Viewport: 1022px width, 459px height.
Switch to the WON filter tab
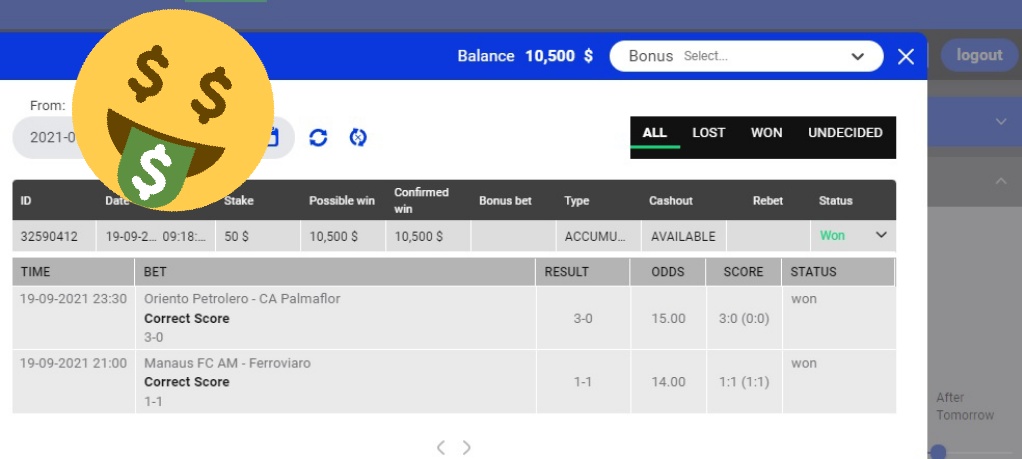pos(766,133)
